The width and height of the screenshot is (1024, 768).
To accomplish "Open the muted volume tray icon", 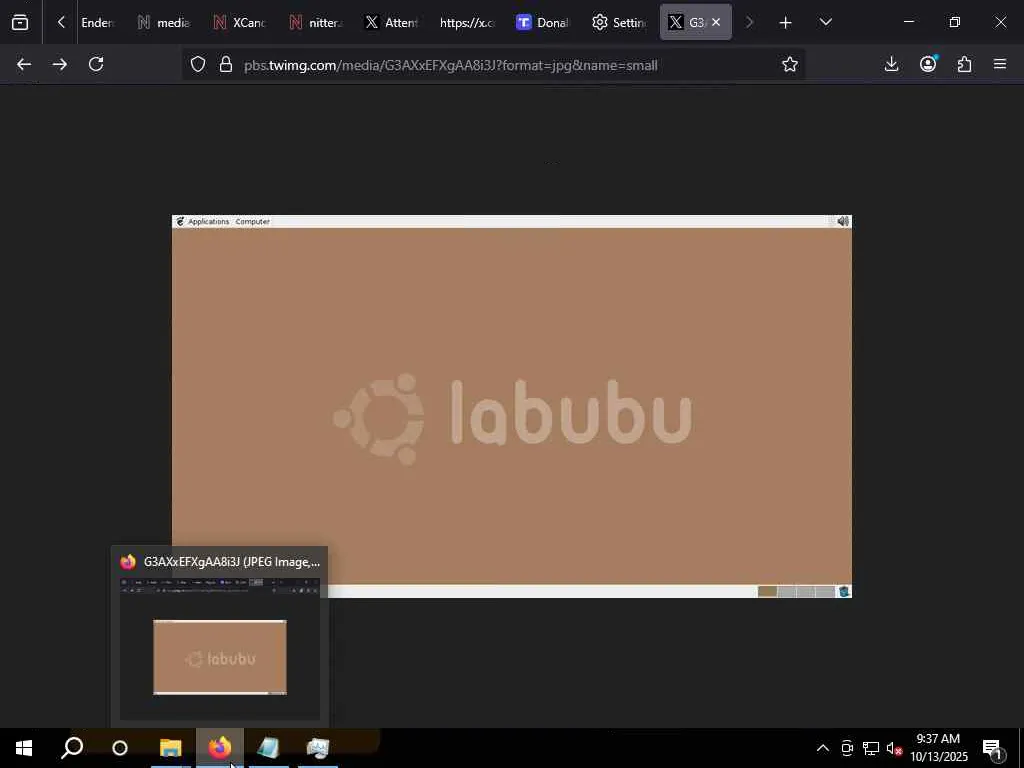I will 894,748.
